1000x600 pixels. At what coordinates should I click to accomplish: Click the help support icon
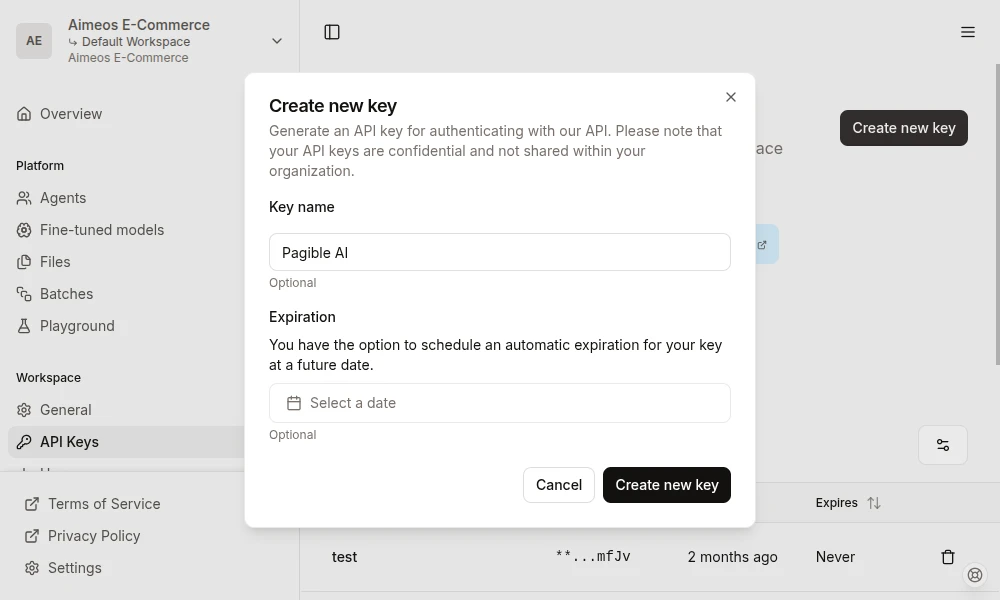(x=975, y=575)
